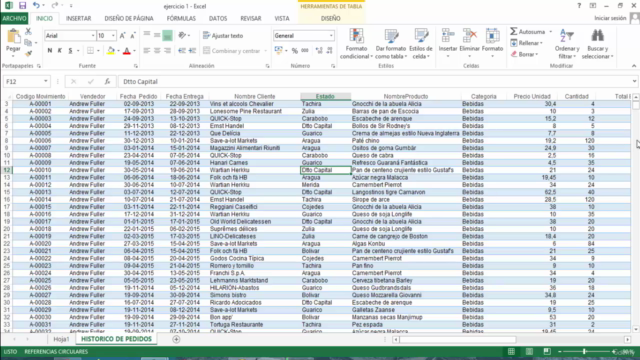Click horizontal scrollbar right arrow
Screen dimensions: 640x360
pos(627,339)
